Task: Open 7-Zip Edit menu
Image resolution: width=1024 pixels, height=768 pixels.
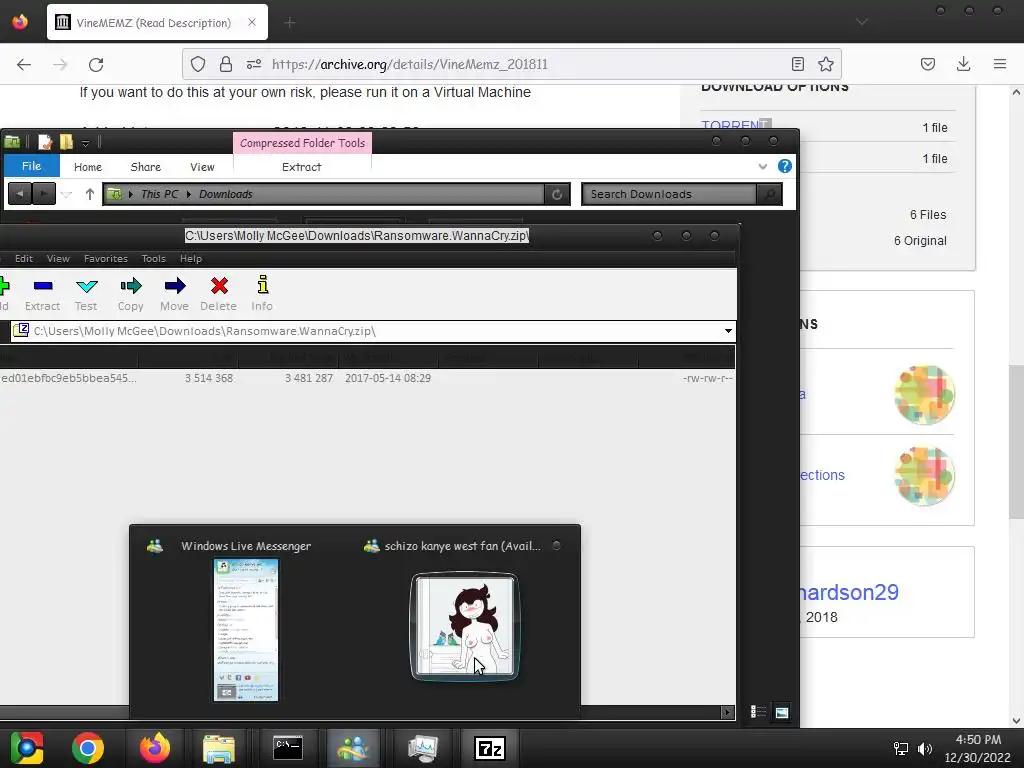Action: click(x=24, y=259)
